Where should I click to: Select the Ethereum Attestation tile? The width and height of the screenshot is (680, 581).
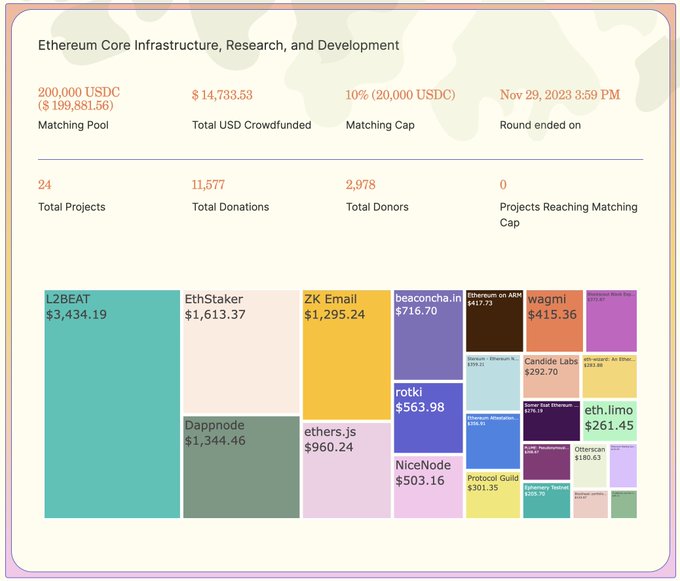(493, 441)
